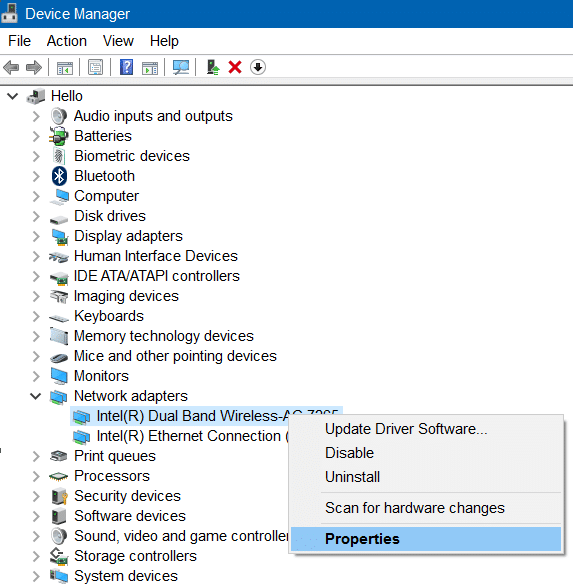Image resolution: width=573 pixels, height=584 pixels.
Task: Click the Monitors screen icon
Action: coord(59,376)
